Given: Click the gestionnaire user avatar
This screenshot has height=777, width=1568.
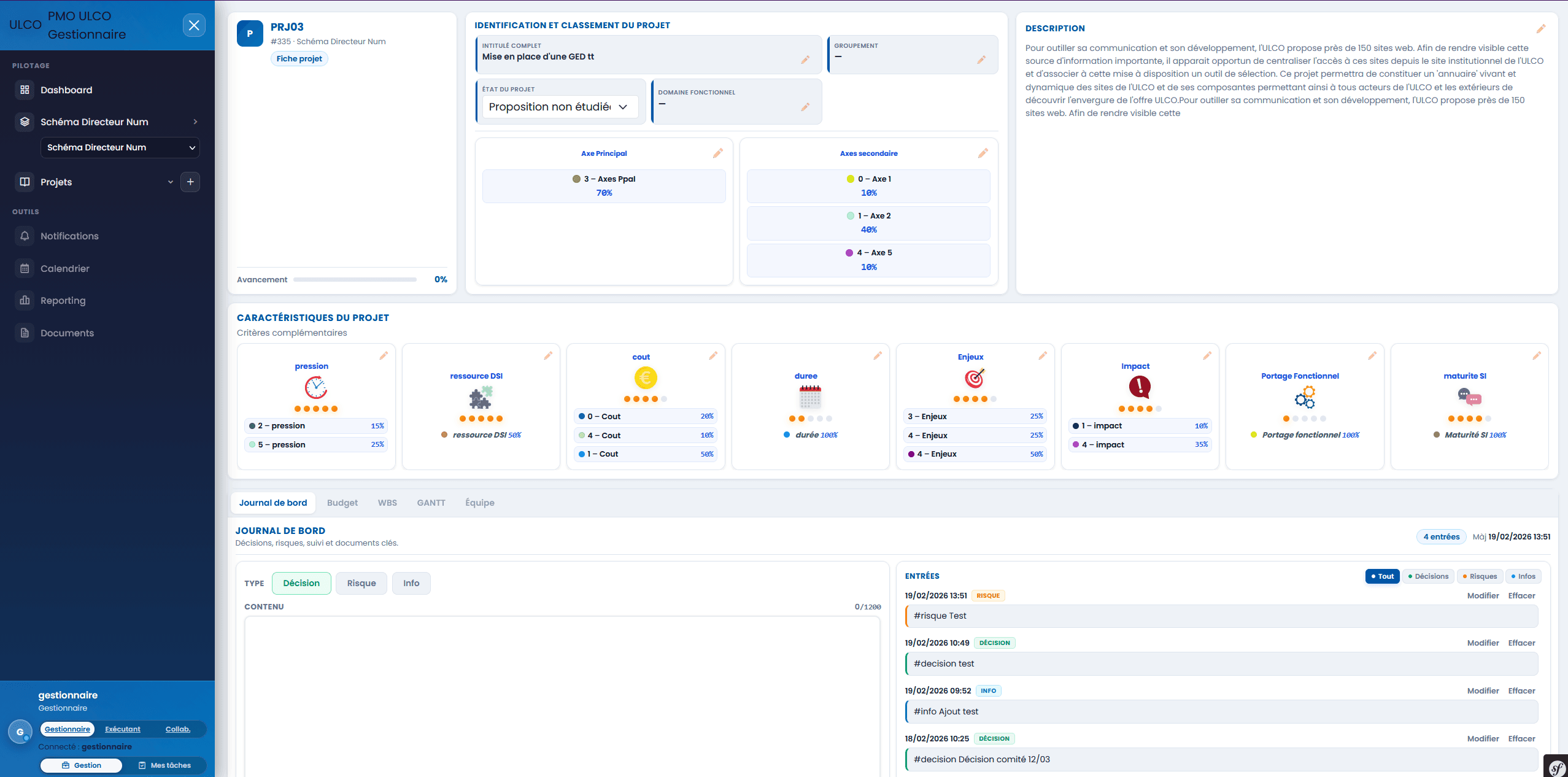Looking at the screenshot, I should click(x=20, y=732).
